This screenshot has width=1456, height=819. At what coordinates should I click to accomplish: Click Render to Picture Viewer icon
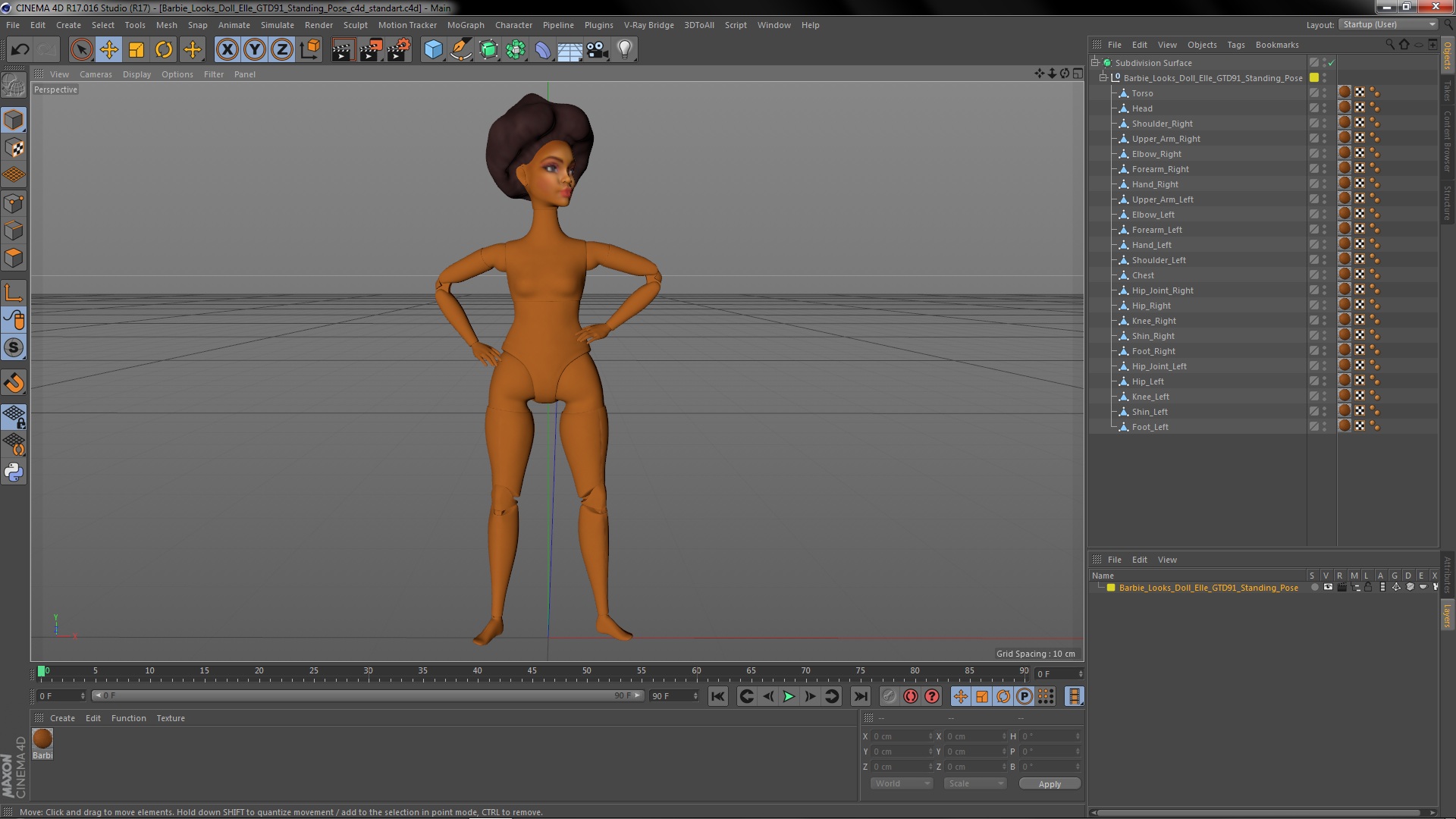click(371, 50)
